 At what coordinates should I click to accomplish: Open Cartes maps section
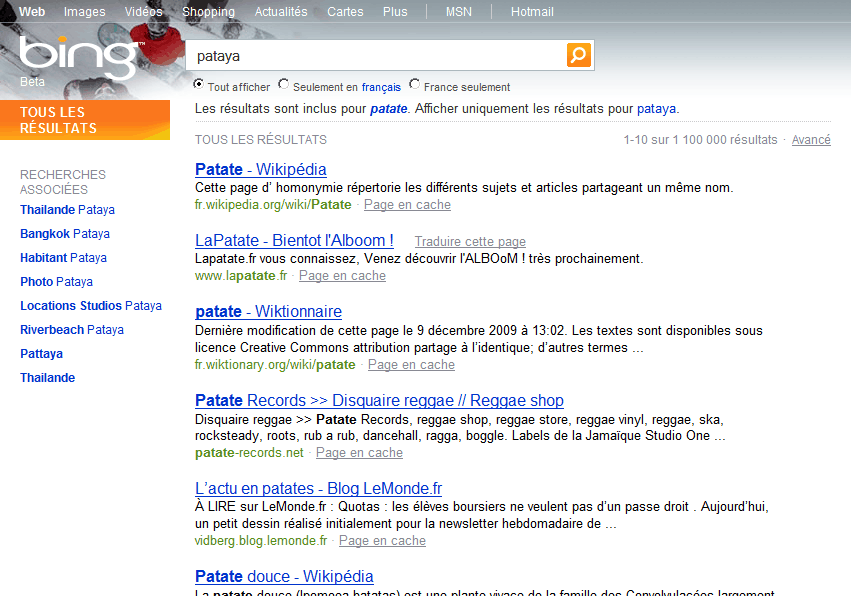pos(345,11)
